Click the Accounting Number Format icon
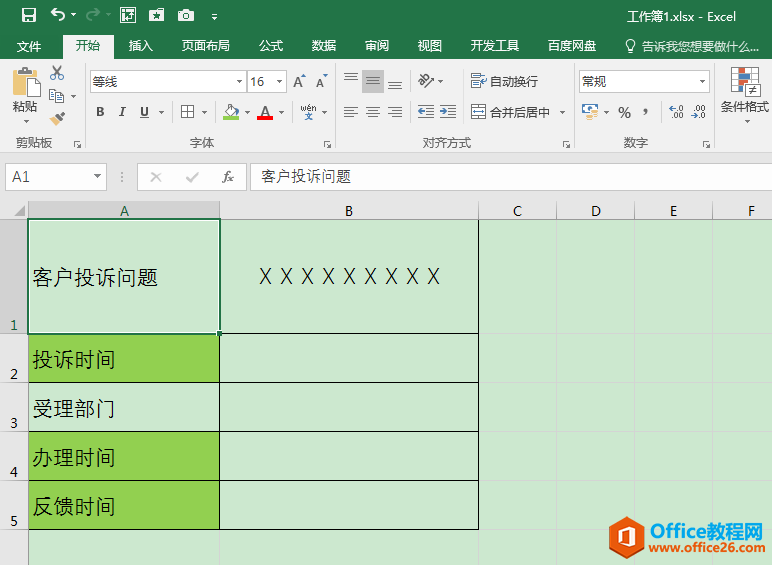772x565 pixels. pyautogui.click(x=590, y=112)
